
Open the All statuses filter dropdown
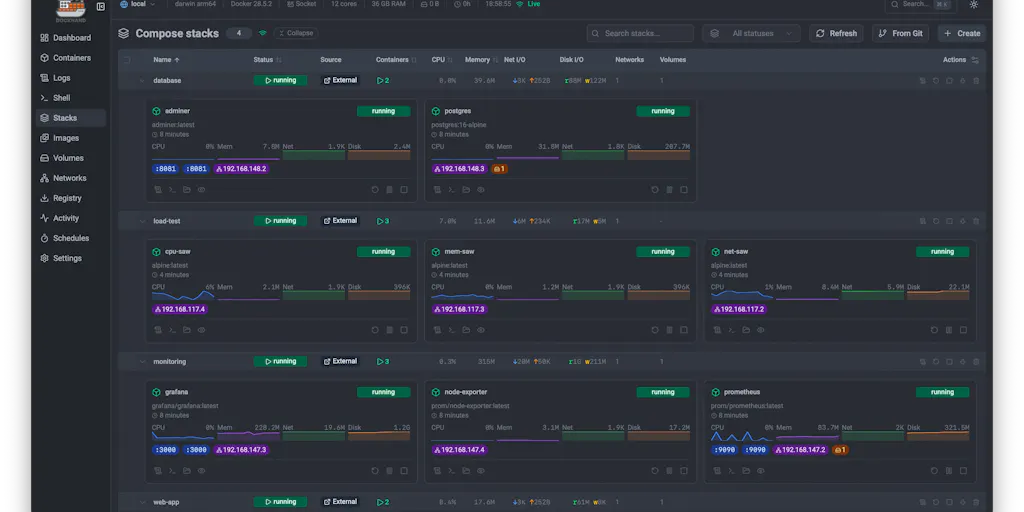click(x=752, y=33)
